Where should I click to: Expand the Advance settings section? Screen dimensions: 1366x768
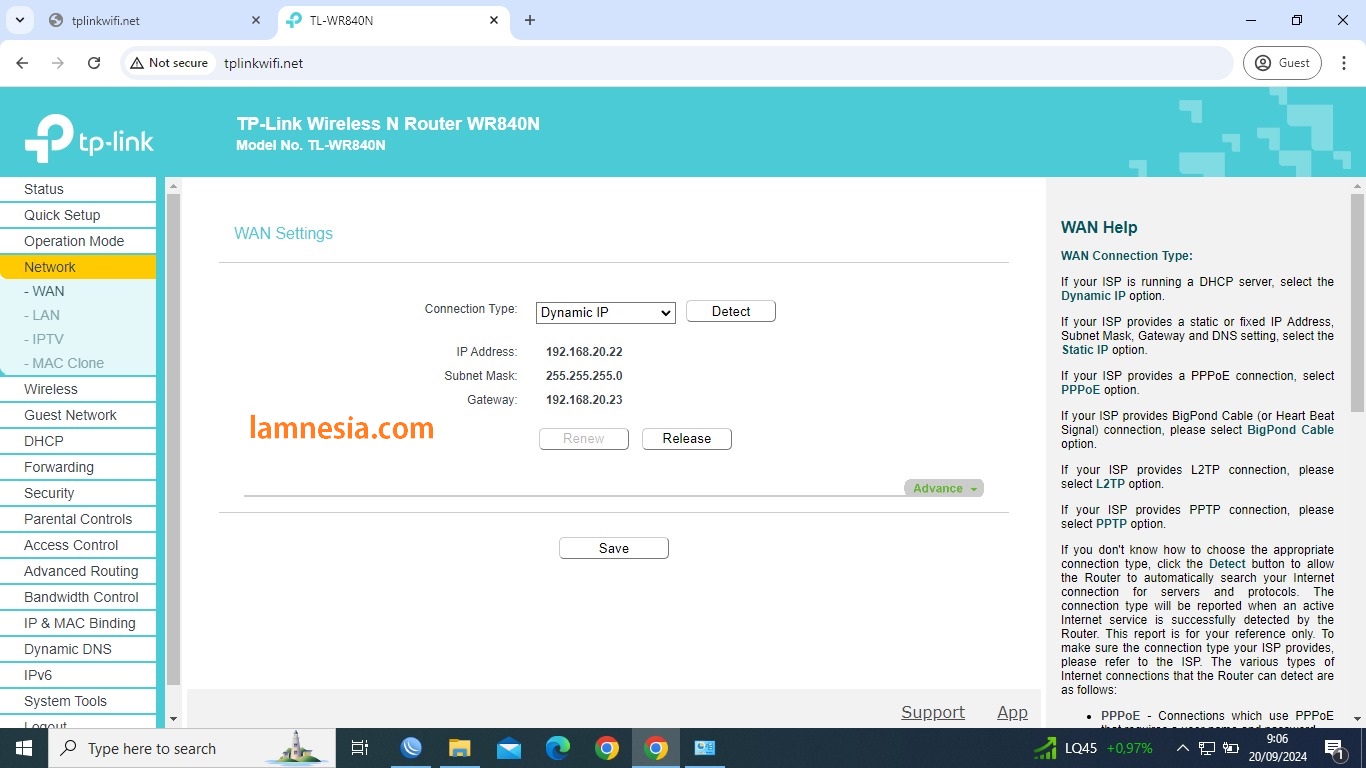point(943,488)
